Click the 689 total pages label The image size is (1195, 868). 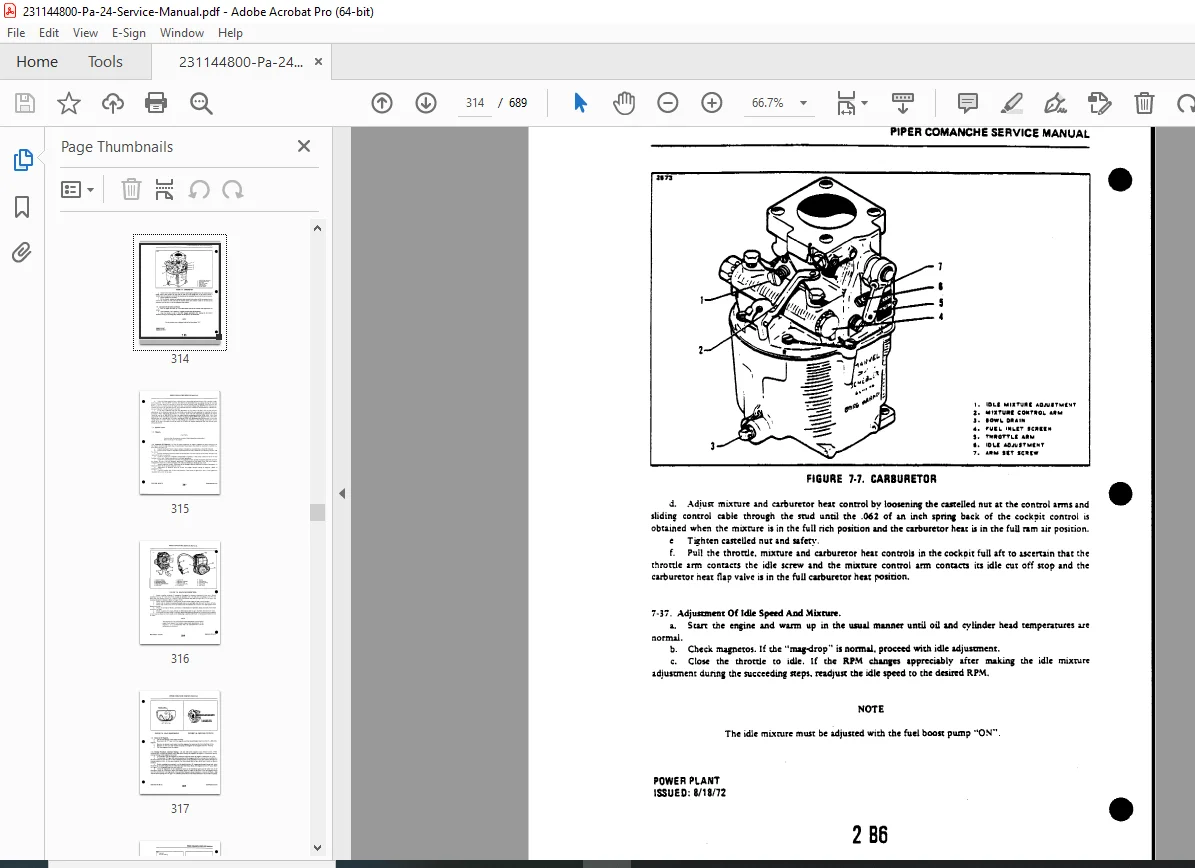tap(517, 103)
